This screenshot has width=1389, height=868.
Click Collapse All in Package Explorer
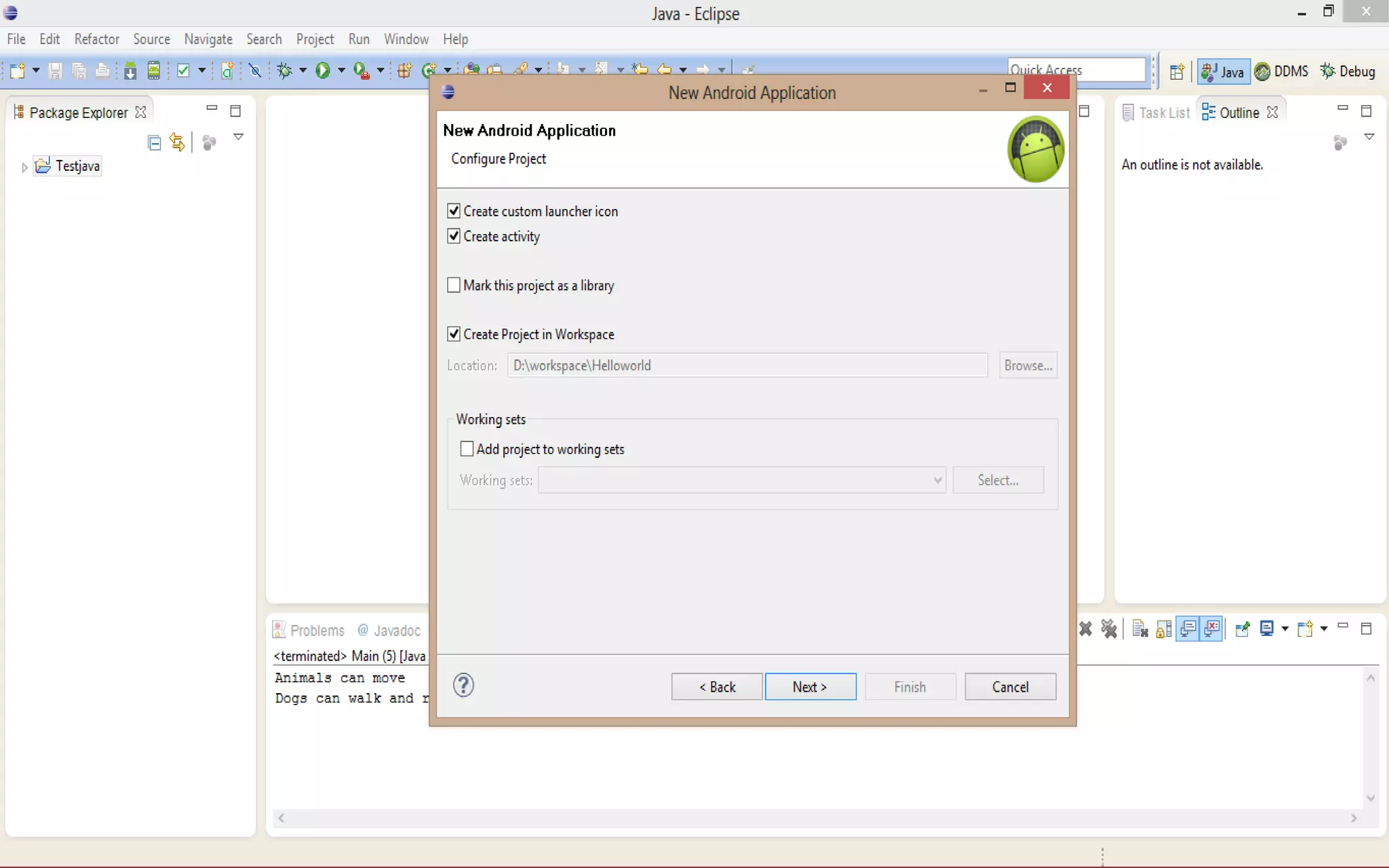[x=154, y=142]
